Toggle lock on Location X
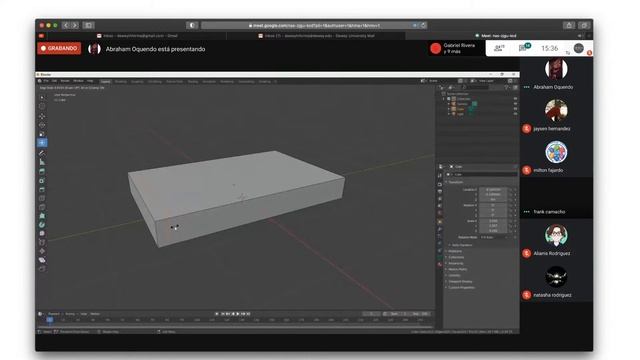The width and height of the screenshot is (640, 360). [x=511, y=190]
